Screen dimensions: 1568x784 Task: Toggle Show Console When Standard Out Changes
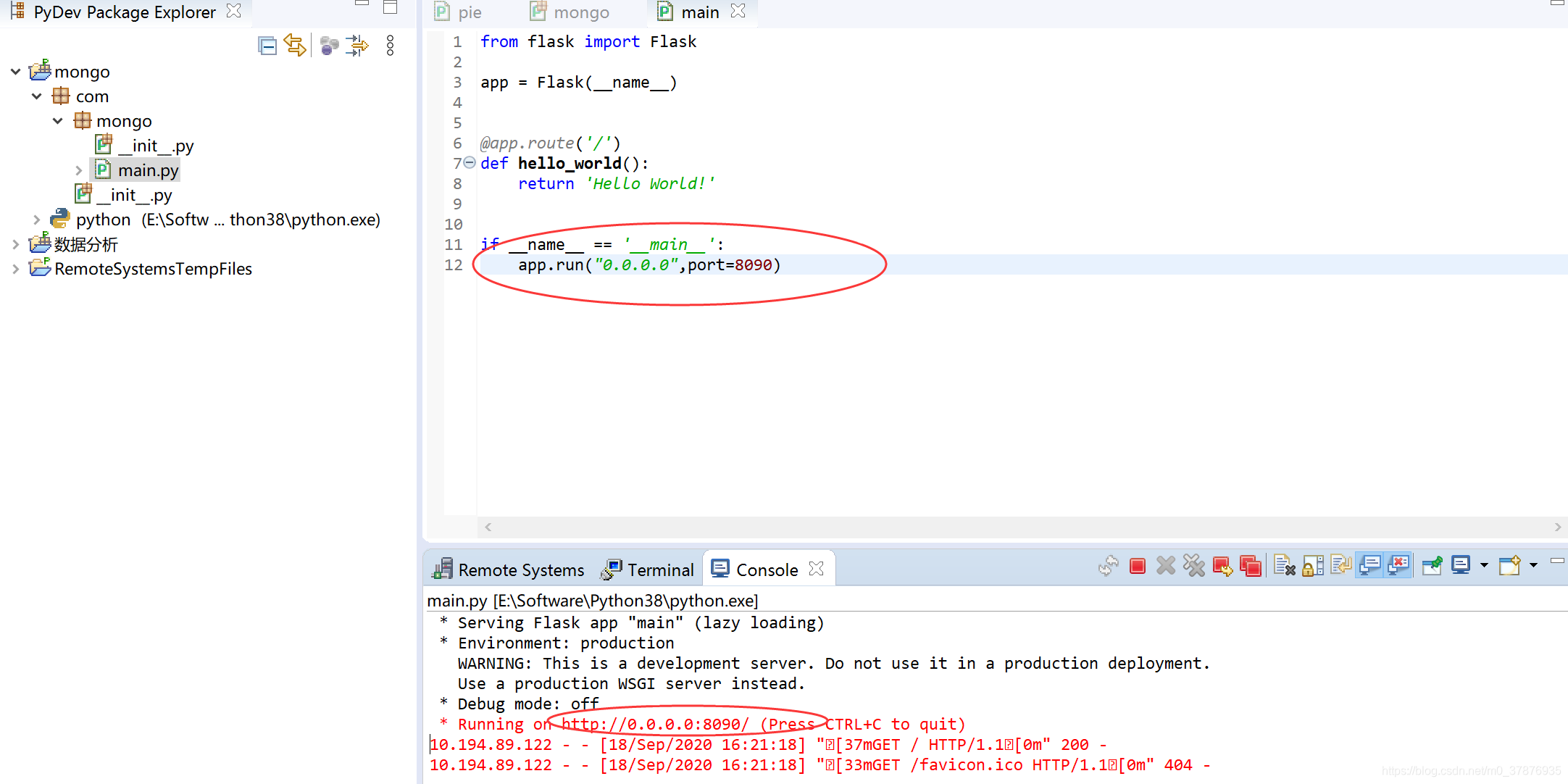pyautogui.click(x=1370, y=566)
